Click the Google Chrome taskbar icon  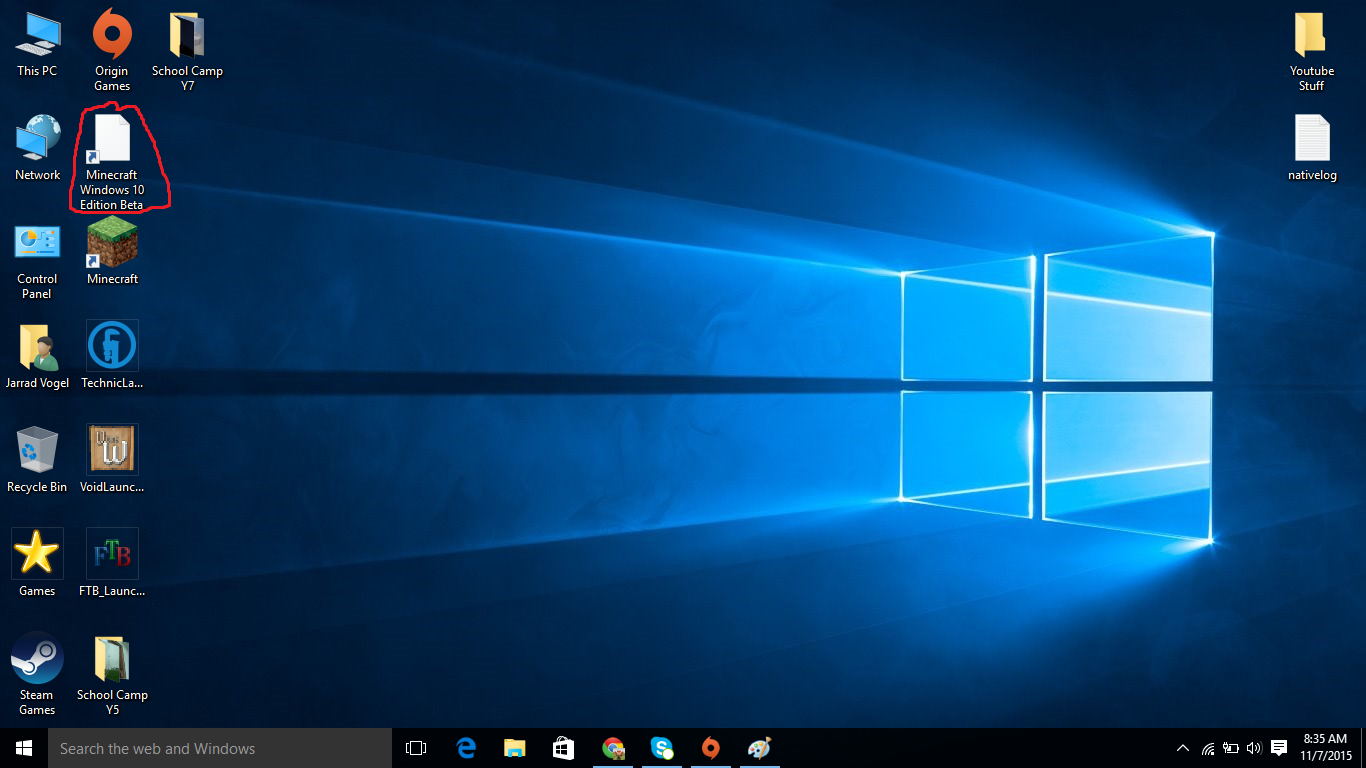tap(613, 748)
